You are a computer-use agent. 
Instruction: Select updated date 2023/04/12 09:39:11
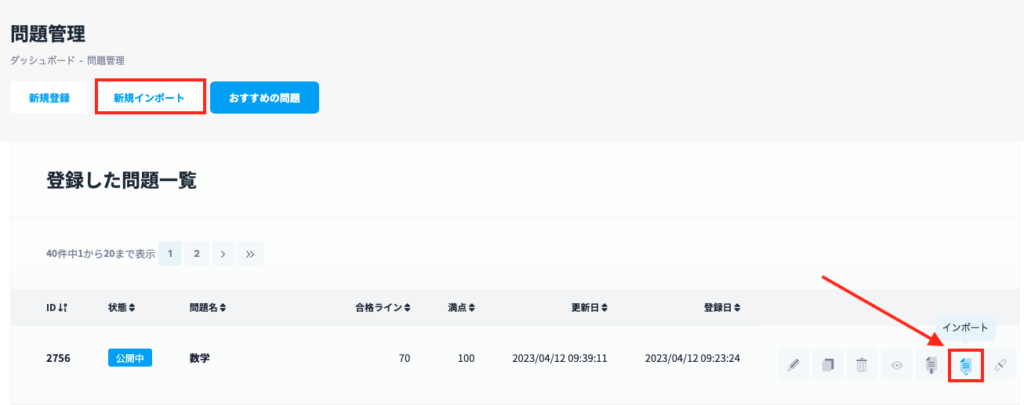[560, 358]
